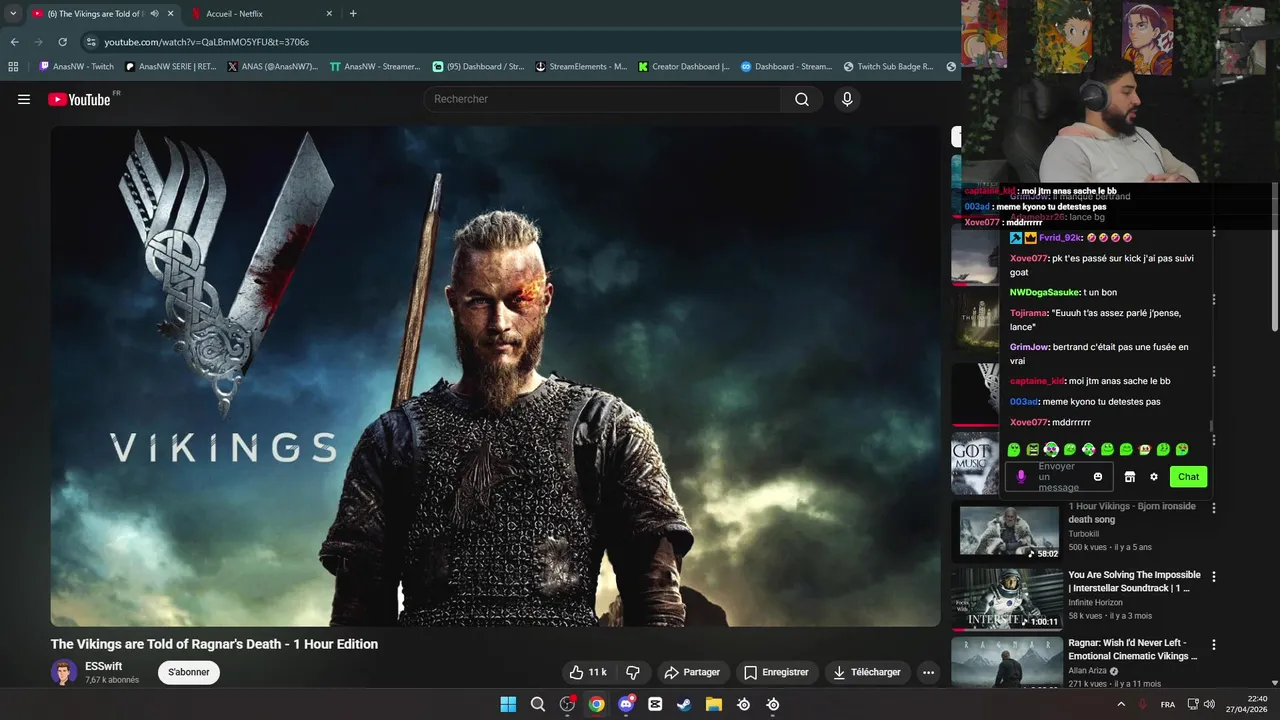The width and height of the screenshot is (1280, 720).
Task: Open StreamElements bookmark
Action: pos(582,67)
